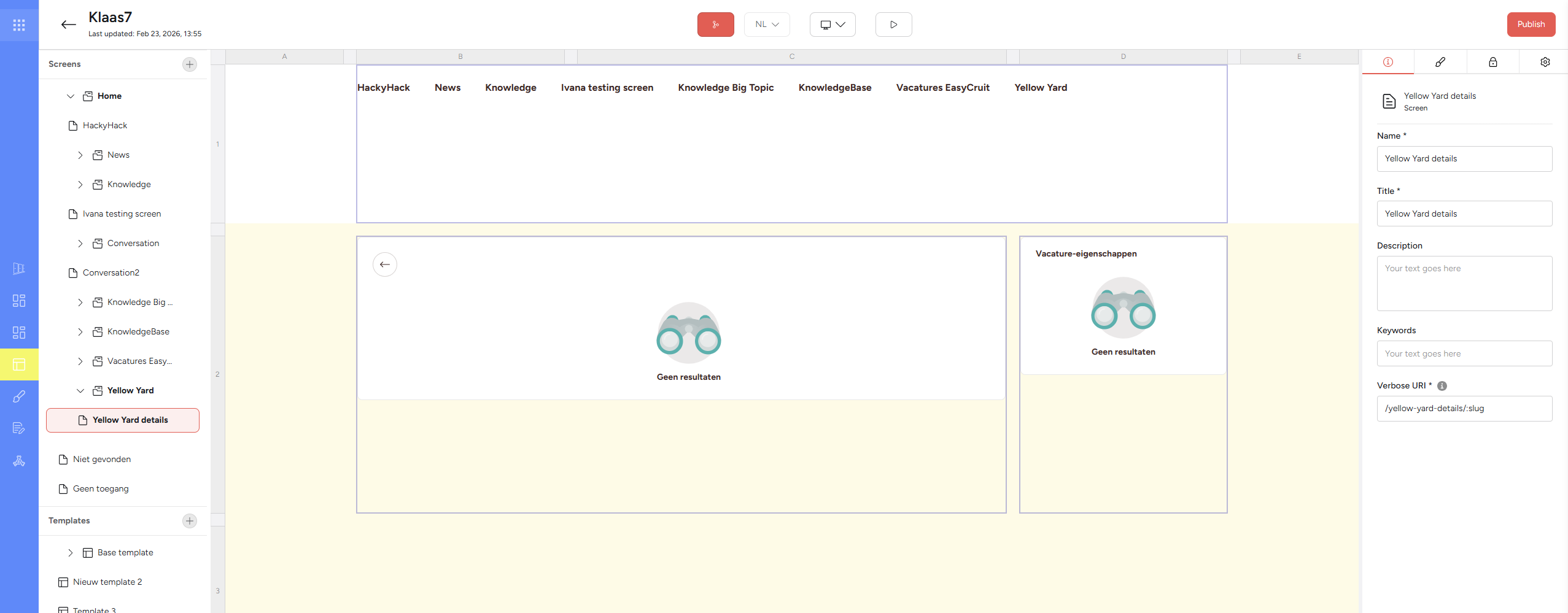
Task: Open the apps grid menu icon
Action: tap(19, 25)
